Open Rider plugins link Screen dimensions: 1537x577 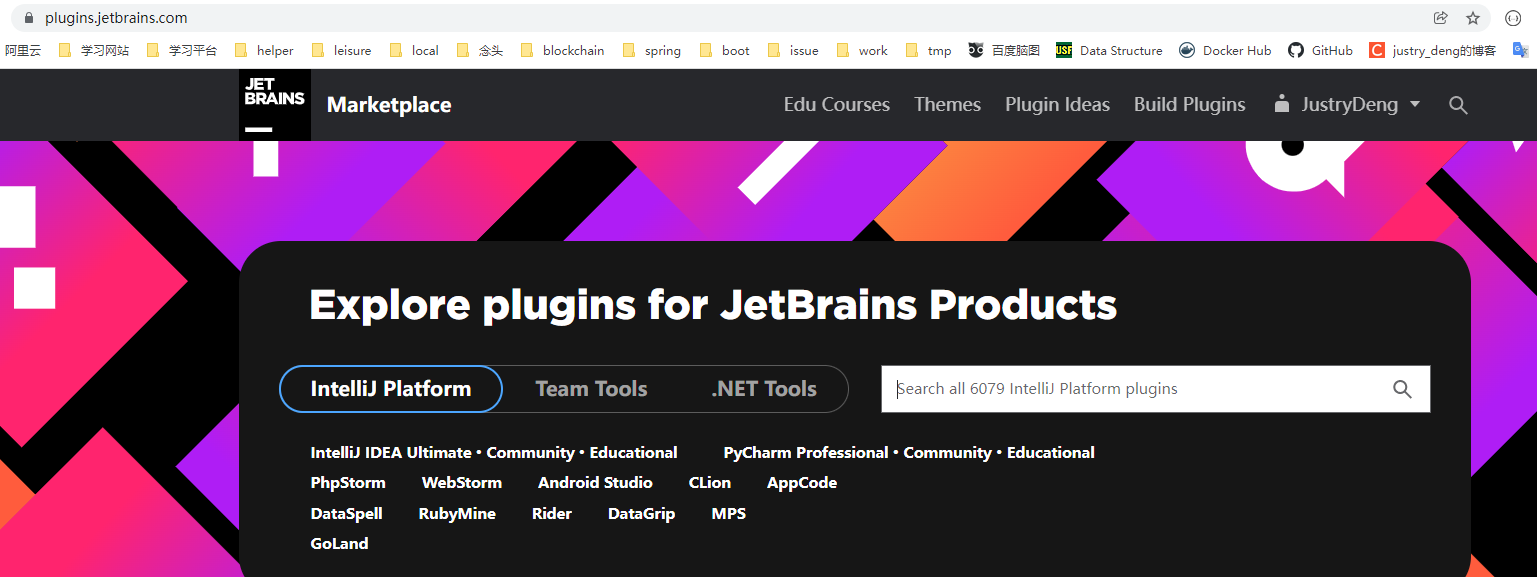coord(552,514)
